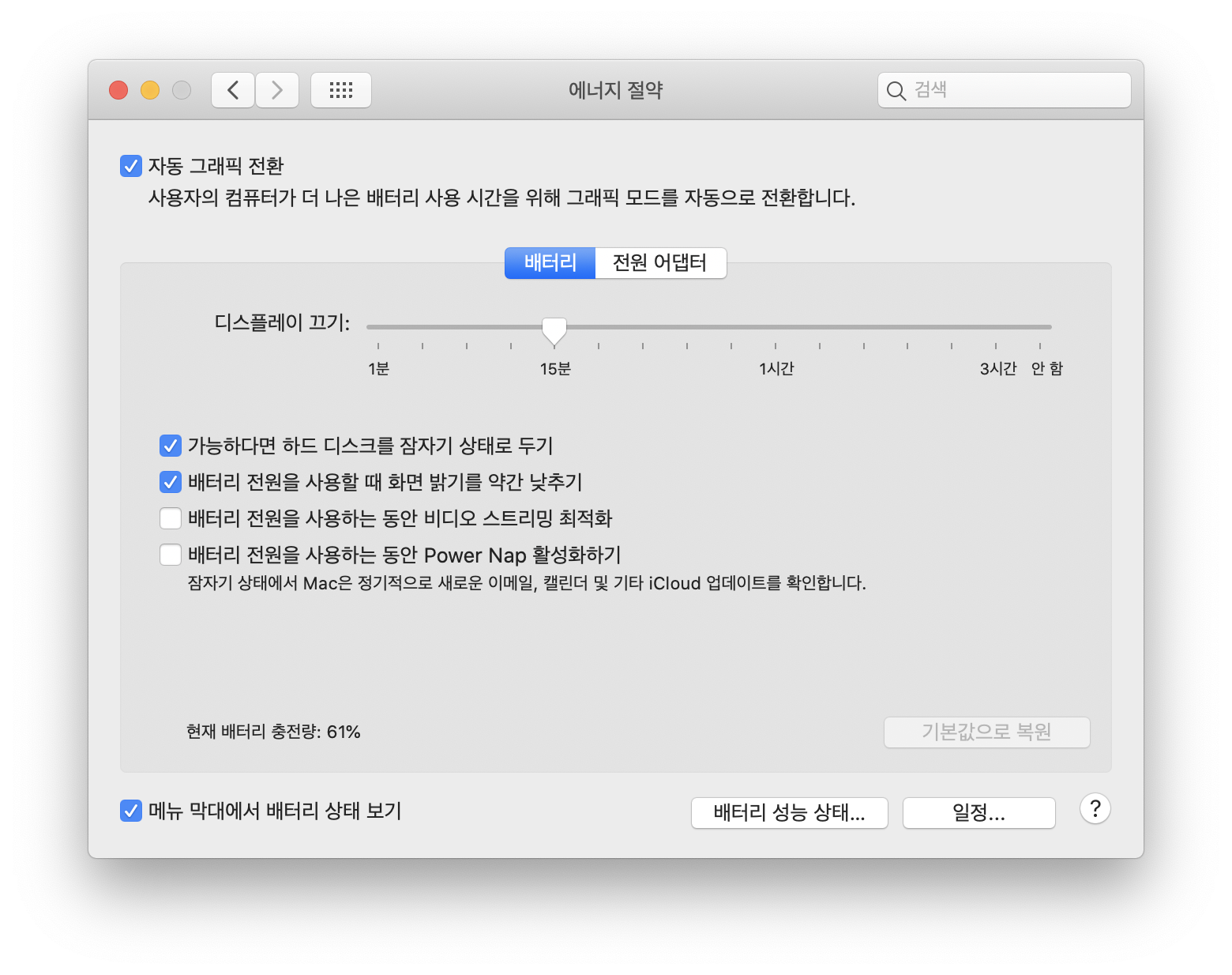
Task: Toggle 화면 밝기를 약간 낮추기 checkbox
Action: [171, 482]
